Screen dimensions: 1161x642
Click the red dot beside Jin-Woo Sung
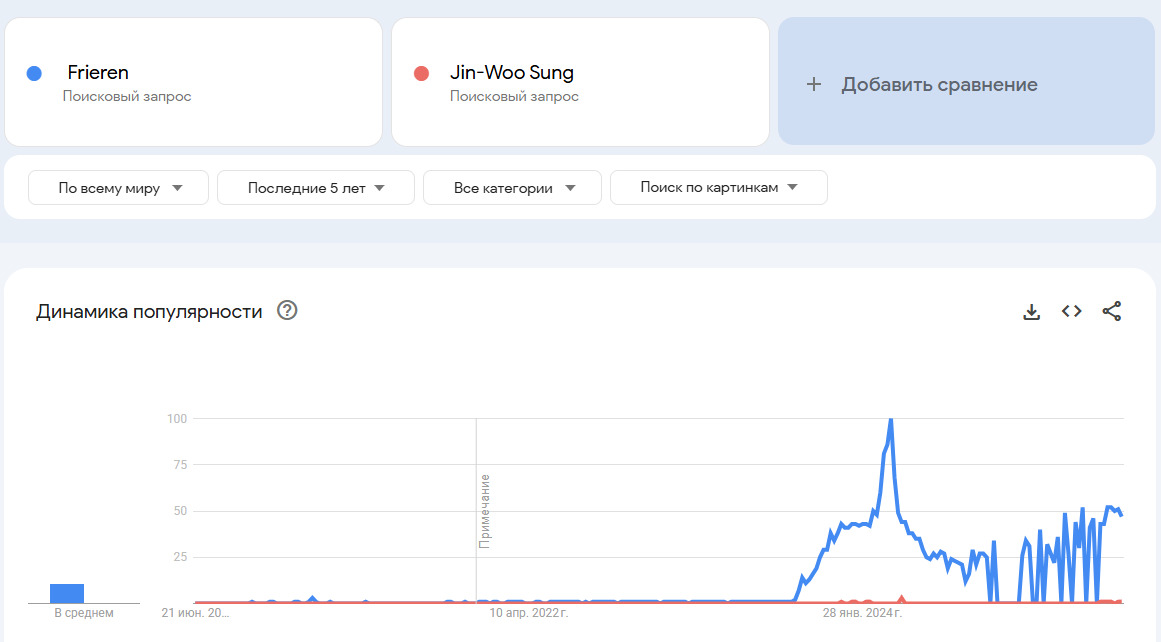(x=421, y=73)
